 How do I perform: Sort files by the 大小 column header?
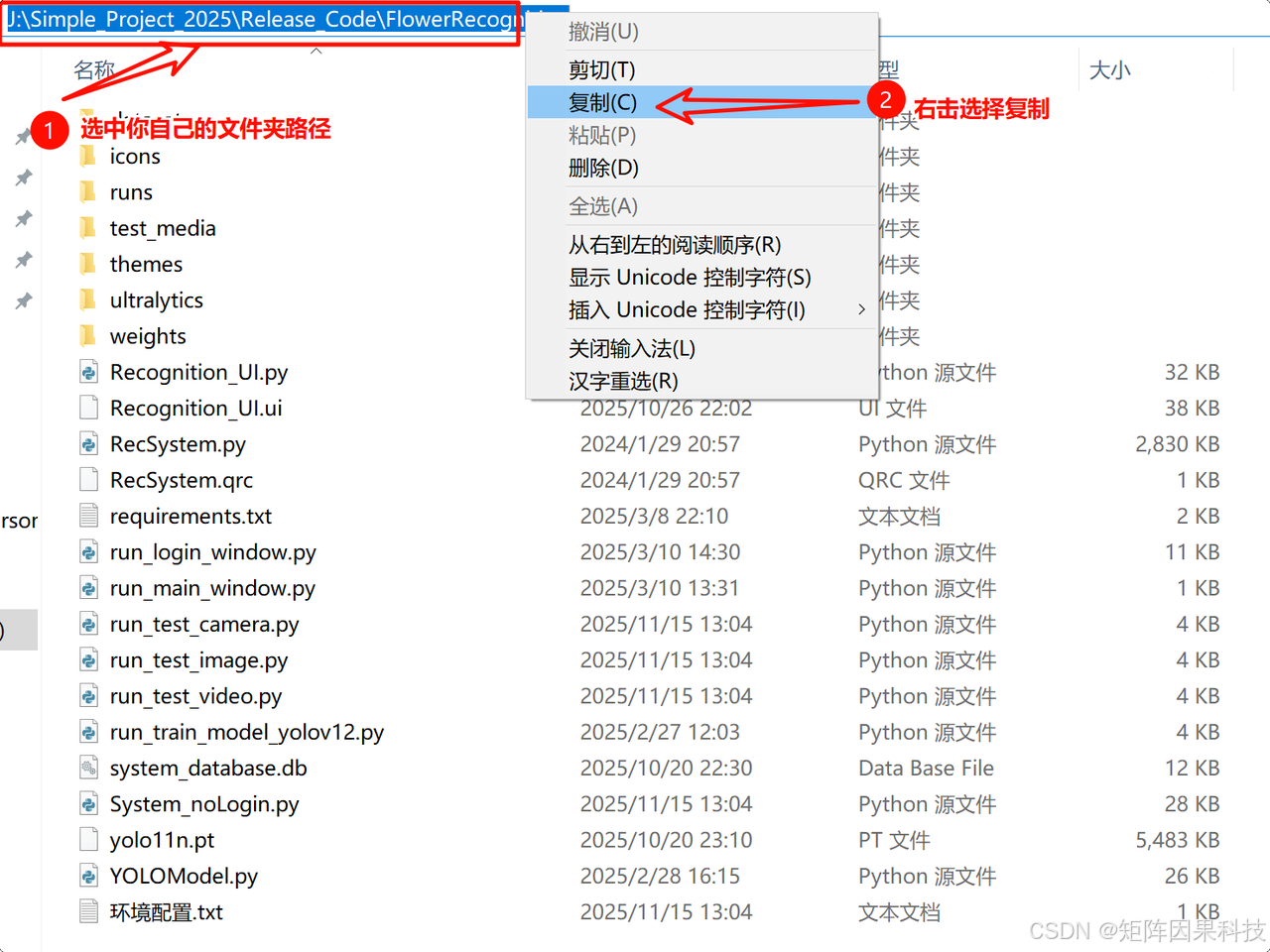pos(1109,70)
